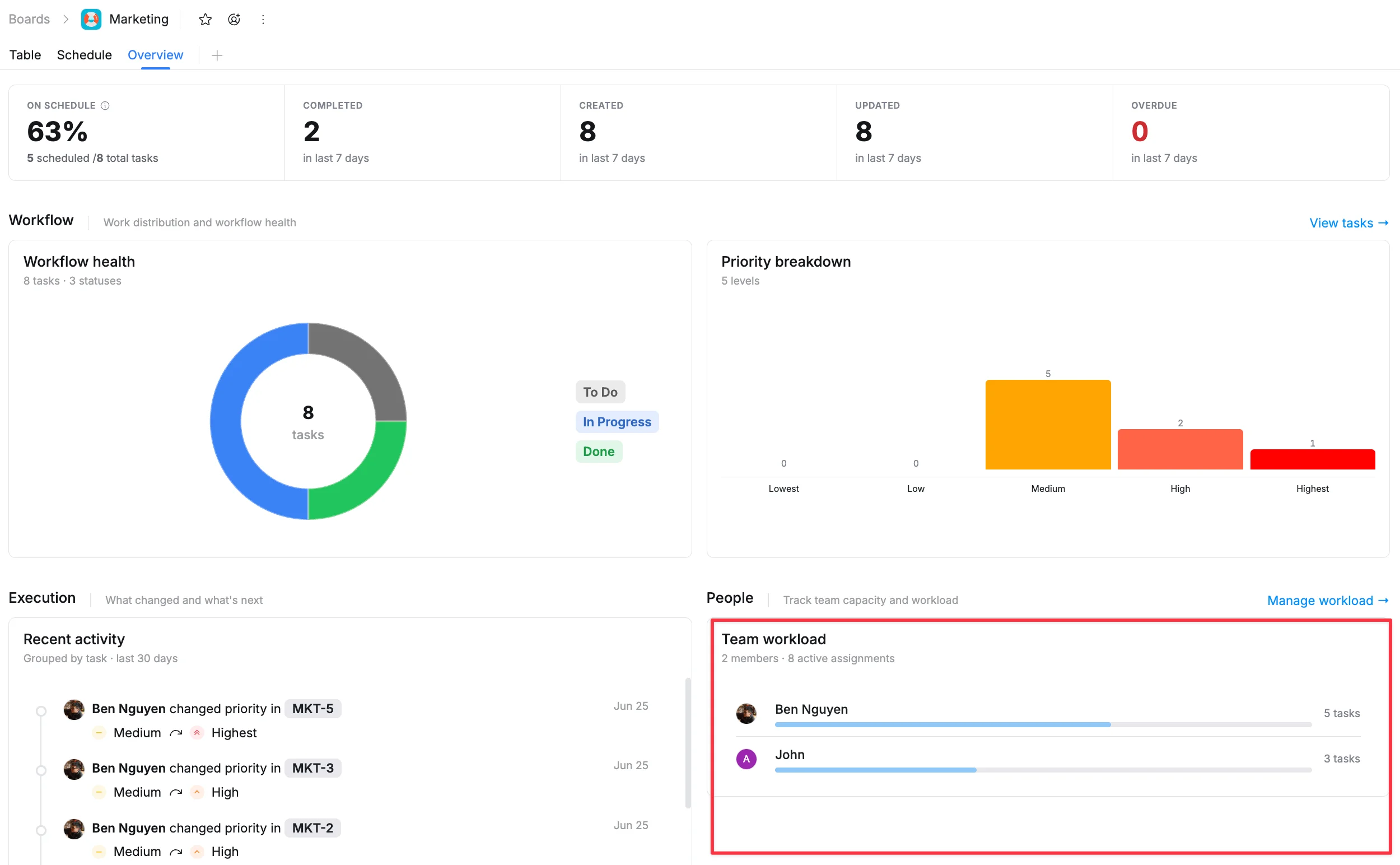Open the three-dot more options menu
1400x865 pixels.
coord(263,20)
